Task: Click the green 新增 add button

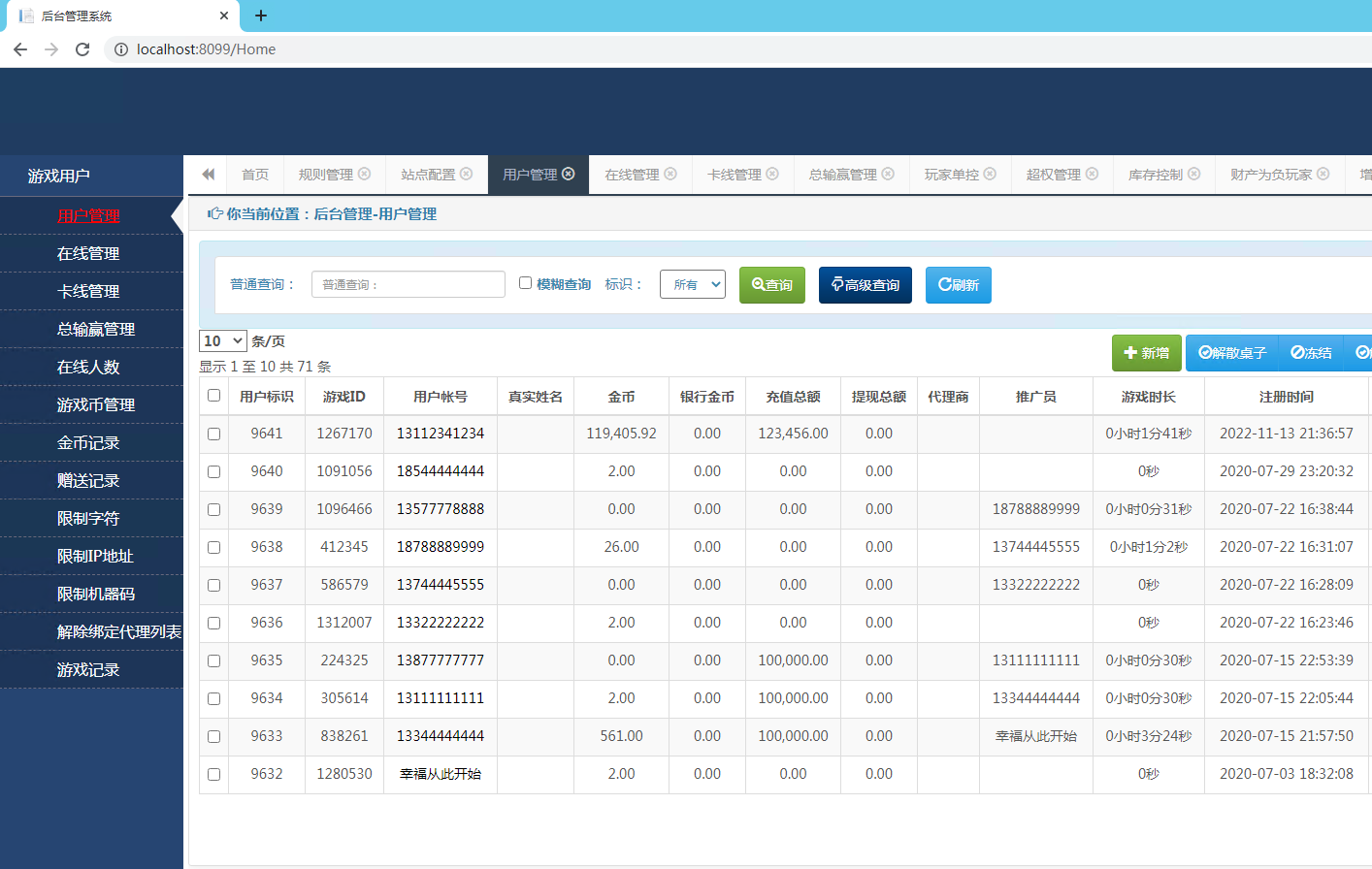Action: [1146, 353]
